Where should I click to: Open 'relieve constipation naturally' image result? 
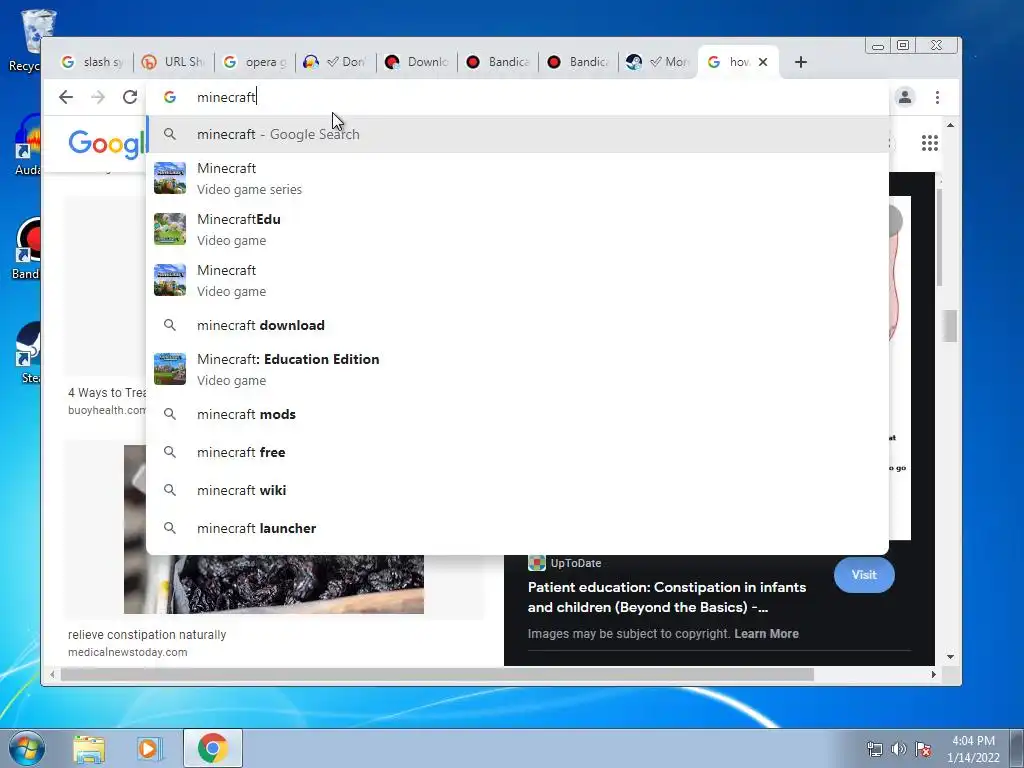pos(147,634)
